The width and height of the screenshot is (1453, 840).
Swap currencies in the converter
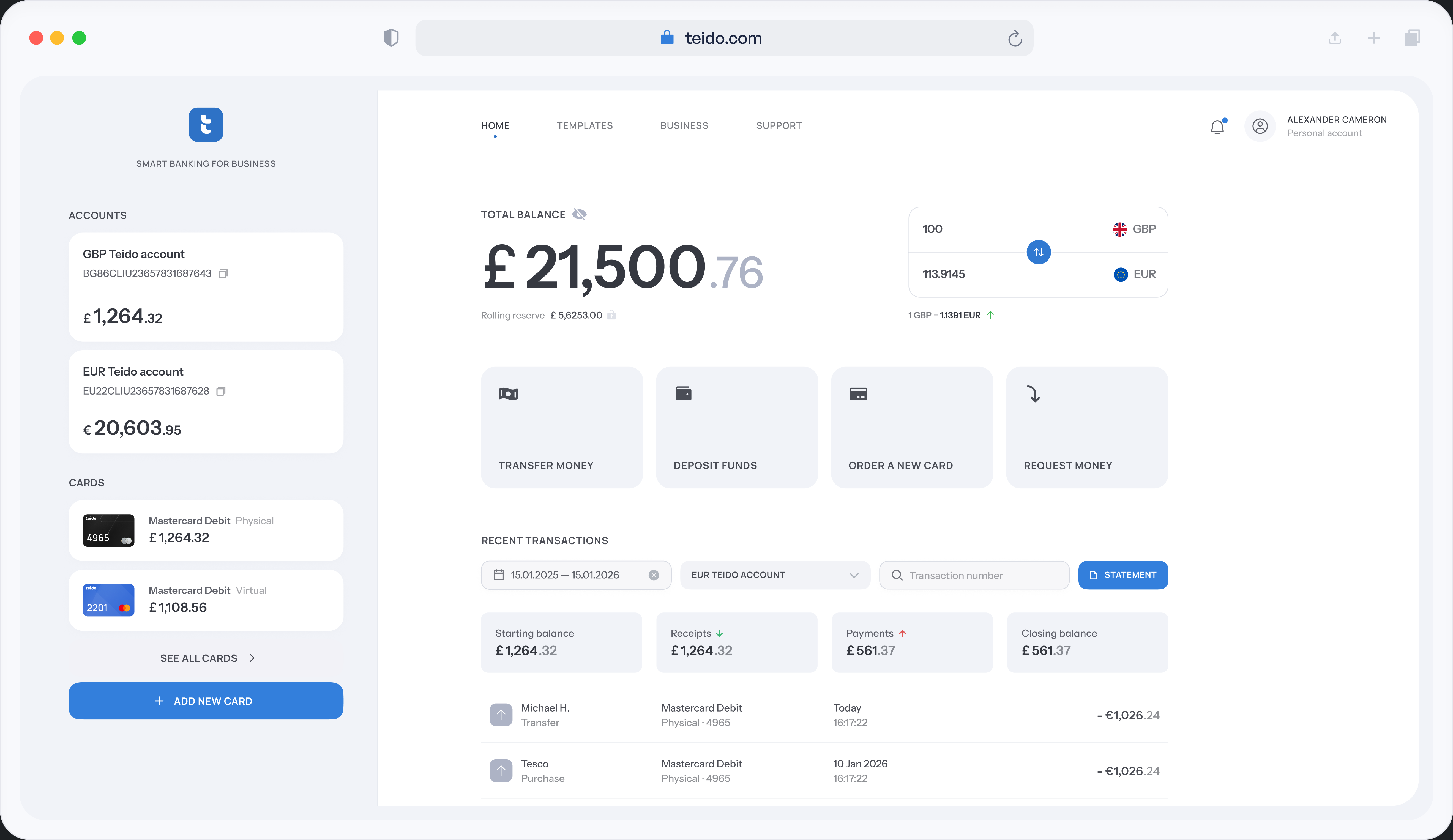pos(1039,252)
